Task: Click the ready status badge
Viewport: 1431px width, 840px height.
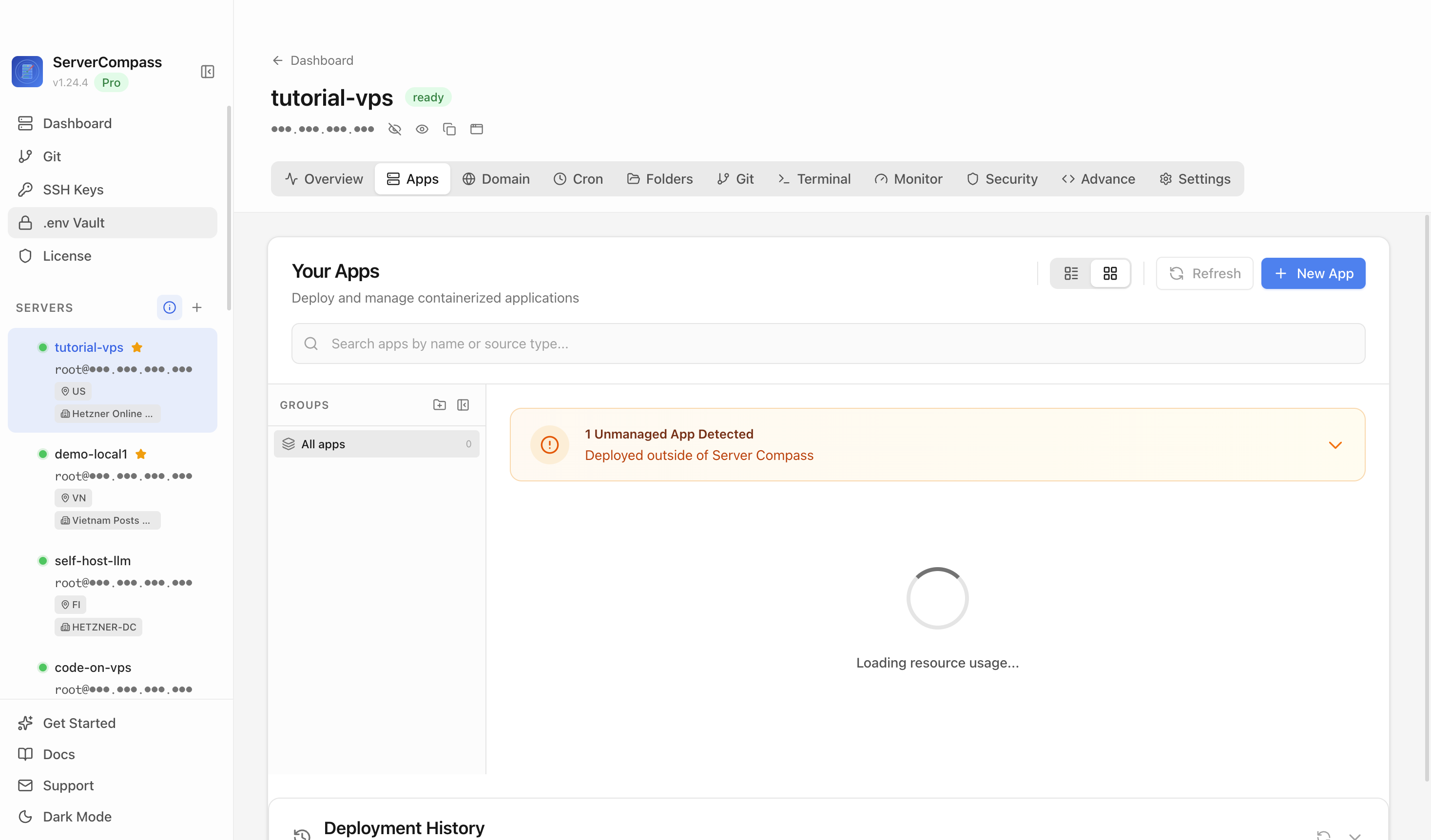Action: [428, 97]
